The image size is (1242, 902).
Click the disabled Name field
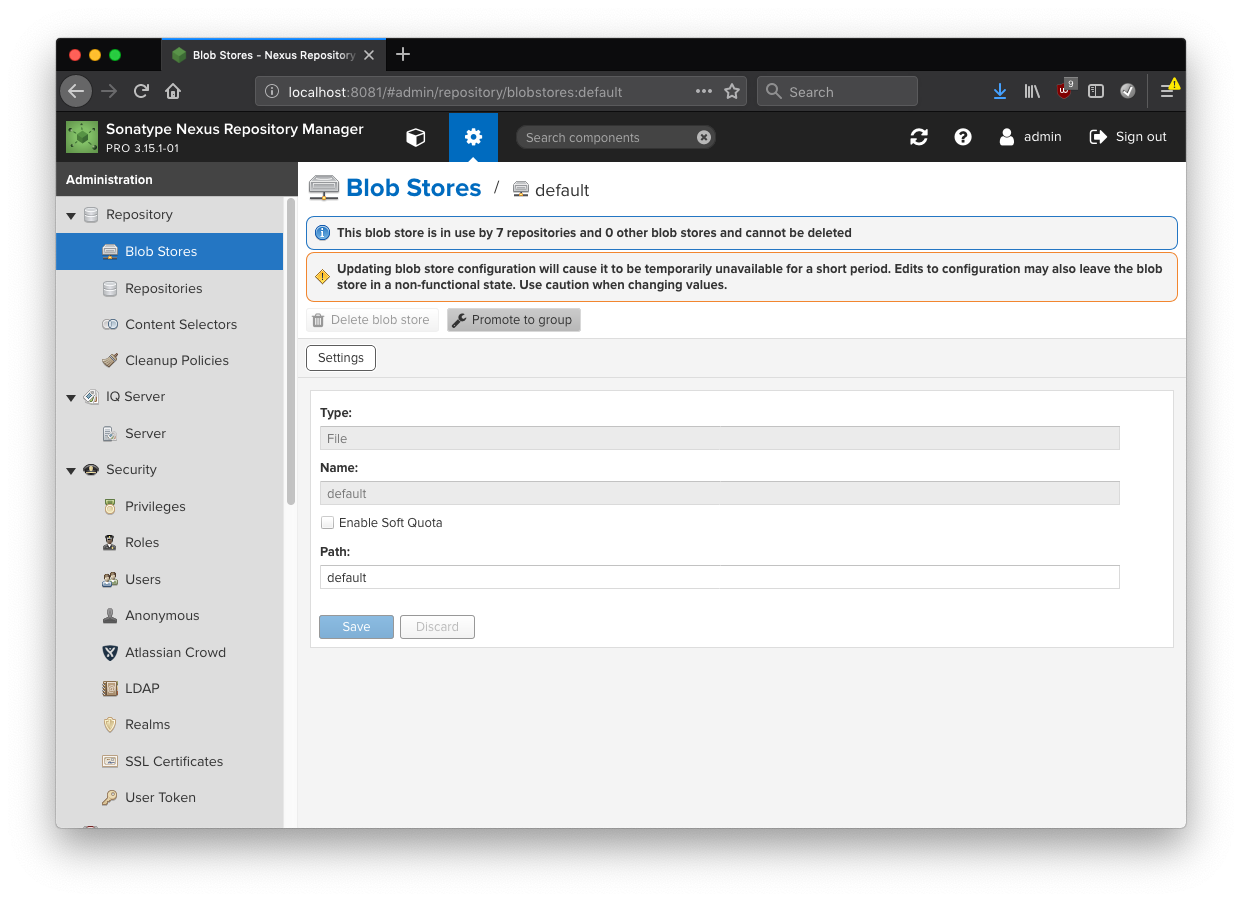720,493
